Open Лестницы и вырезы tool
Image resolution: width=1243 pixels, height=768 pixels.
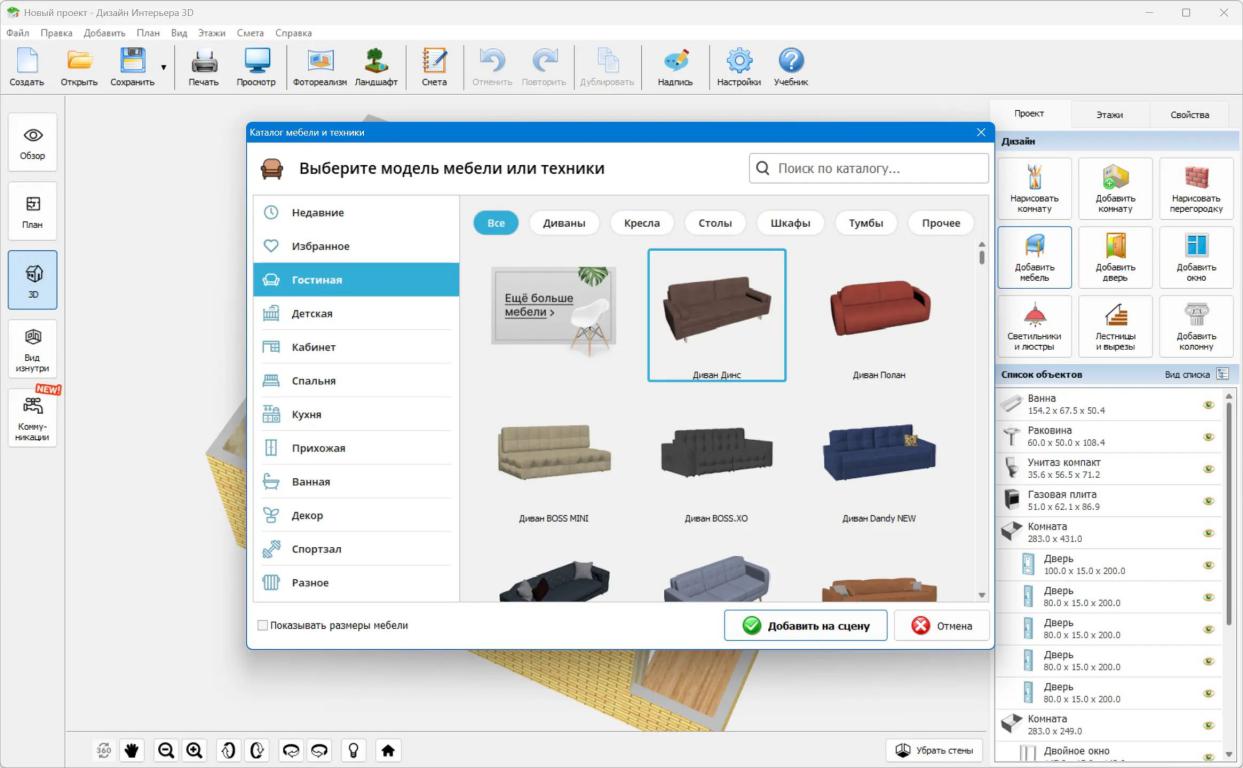[1115, 326]
